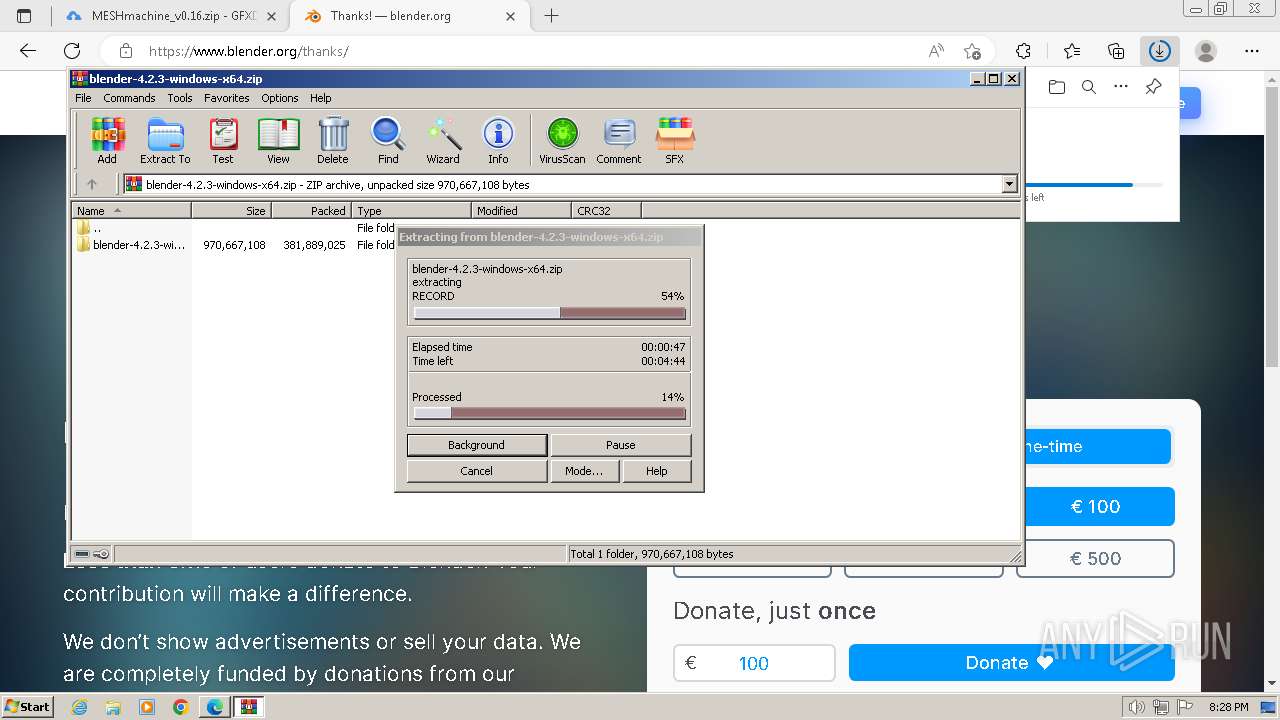The height and width of the screenshot is (720, 1280).
Task: Expand the archive path dropdown arrow
Action: 1009,184
